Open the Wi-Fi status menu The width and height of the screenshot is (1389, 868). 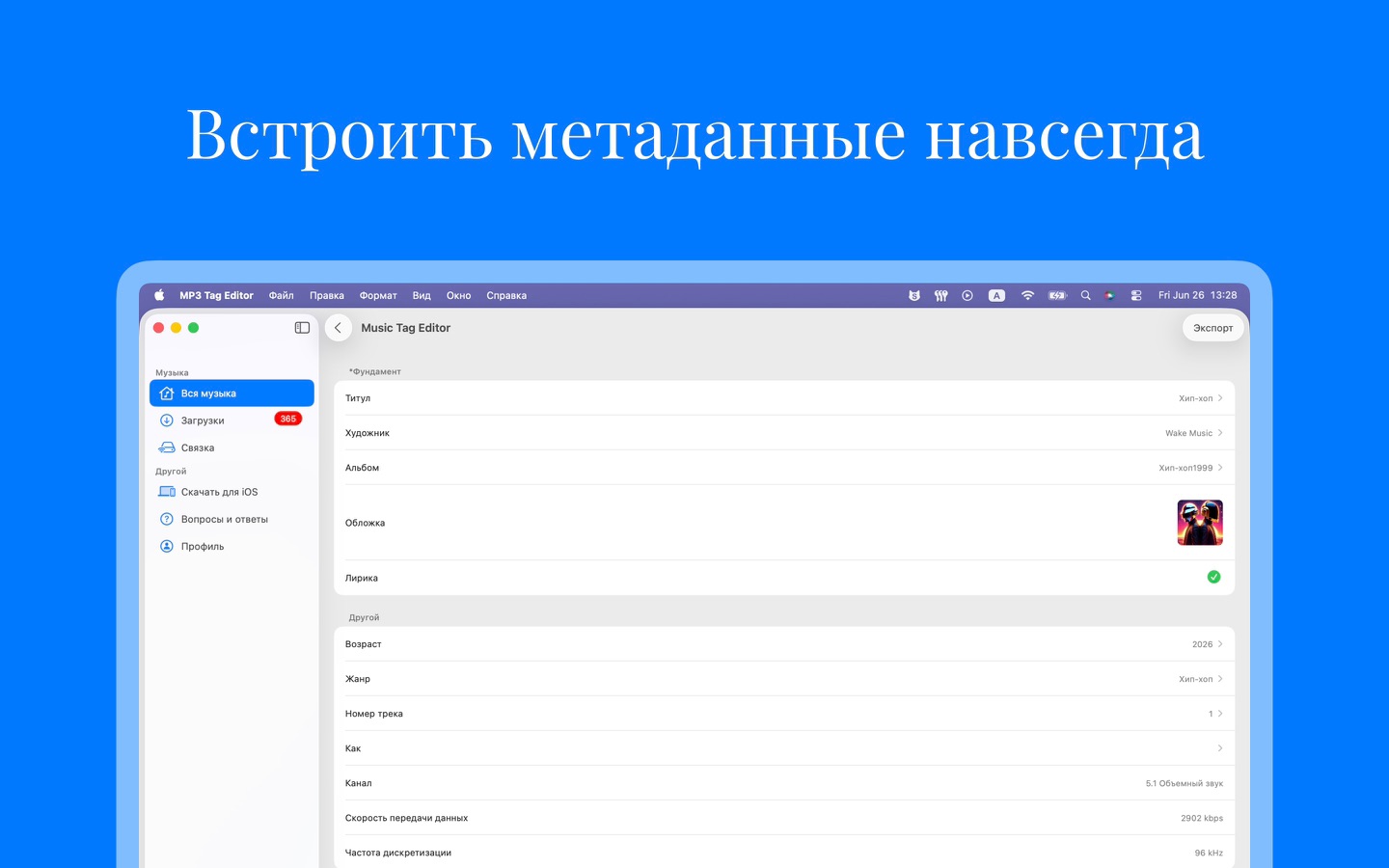1027,295
